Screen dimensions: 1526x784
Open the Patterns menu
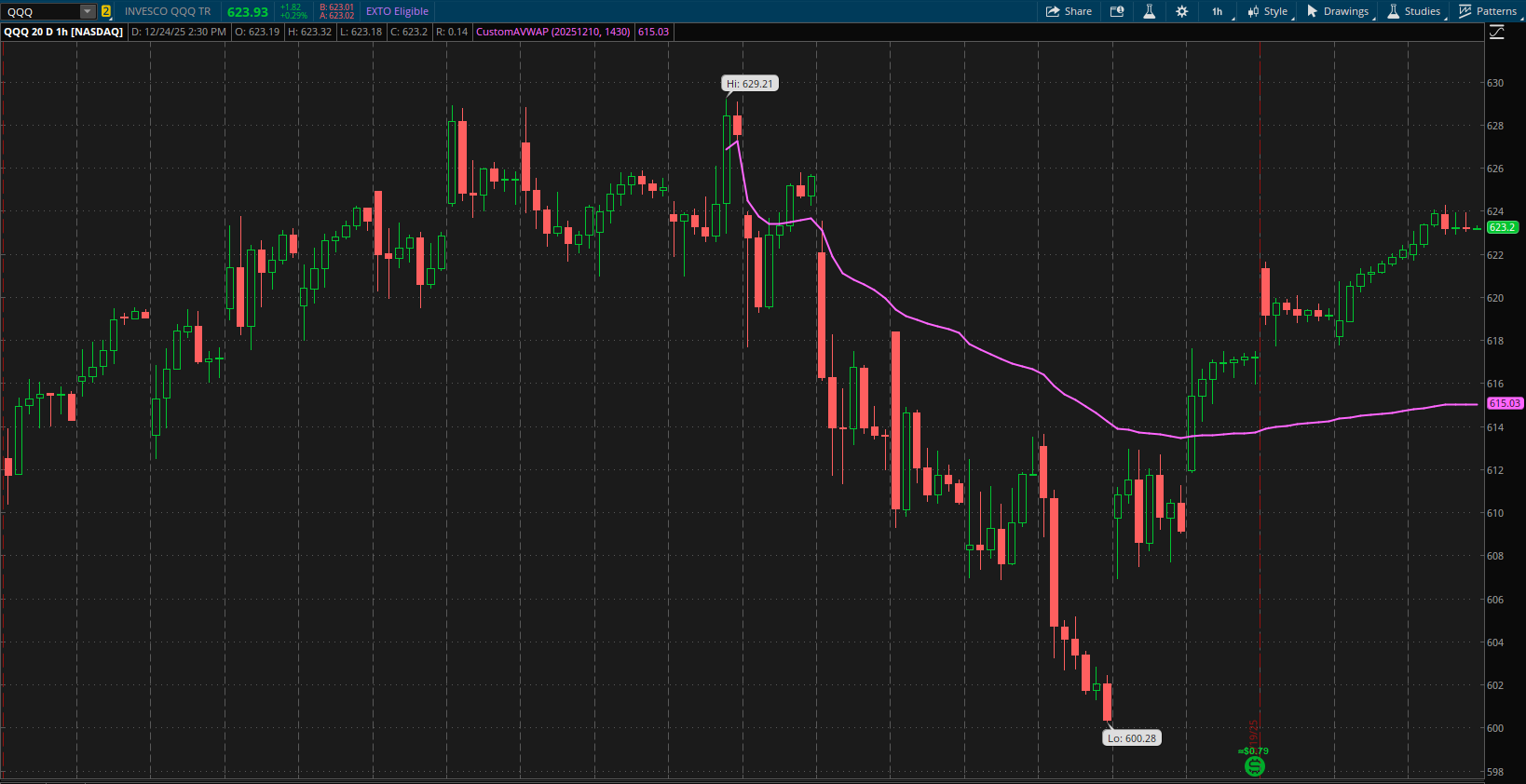(1487, 11)
